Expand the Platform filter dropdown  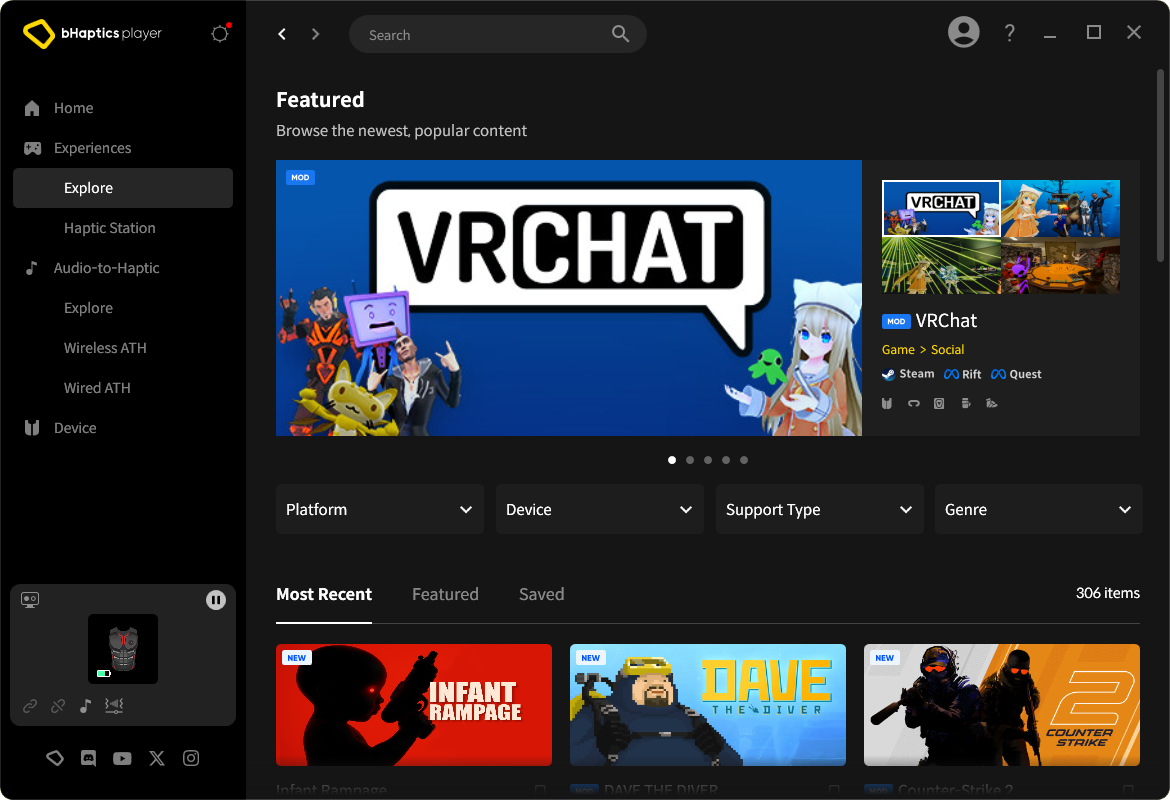[x=379, y=510]
